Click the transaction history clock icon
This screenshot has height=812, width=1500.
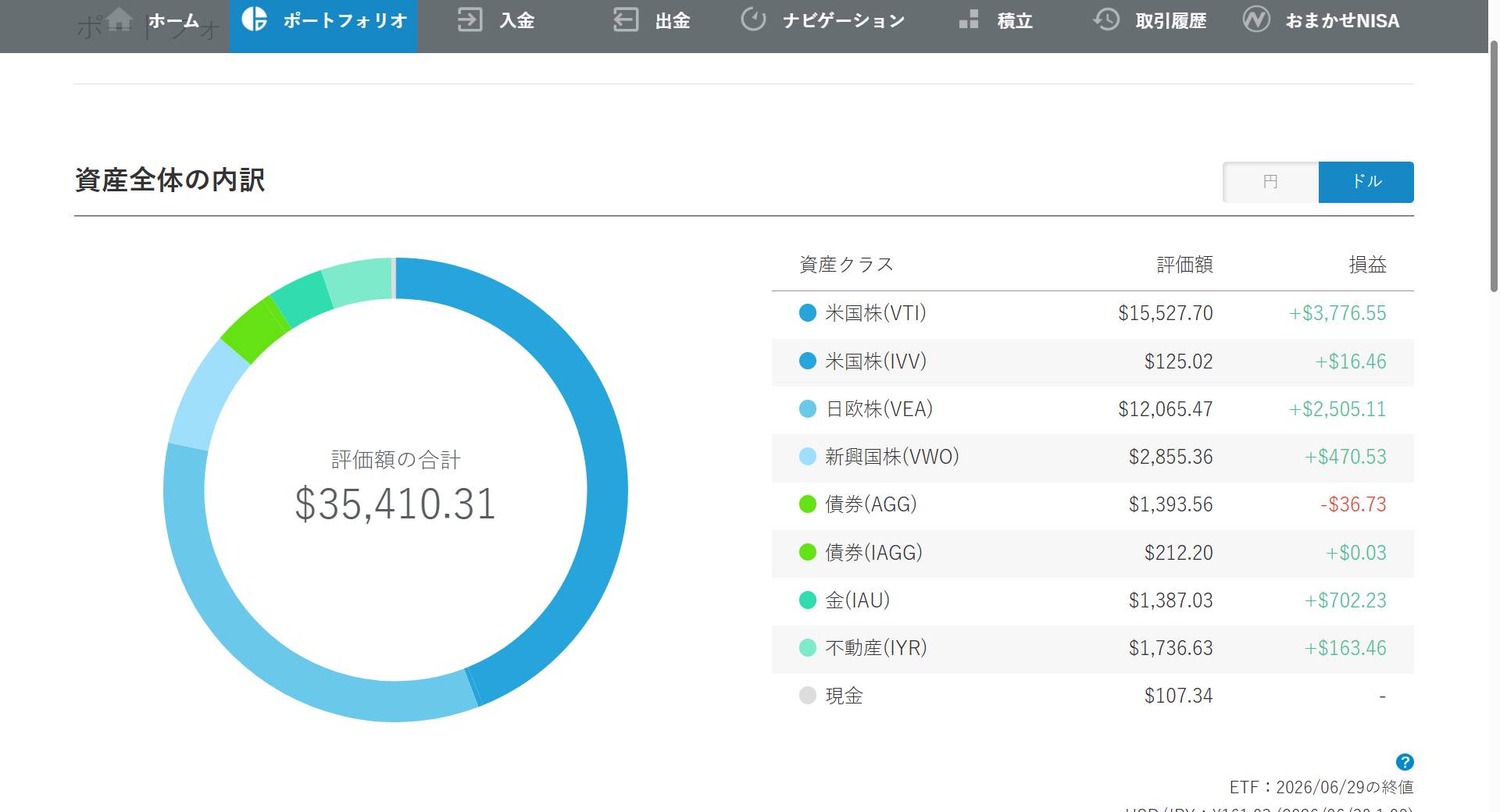click(1106, 20)
